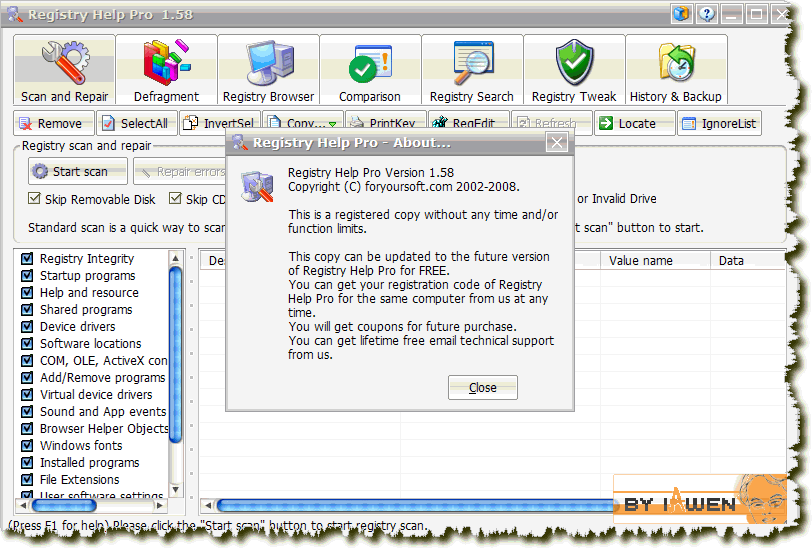Click the SelectAll toolbar button
812x549 pixels.
[137, 123]
